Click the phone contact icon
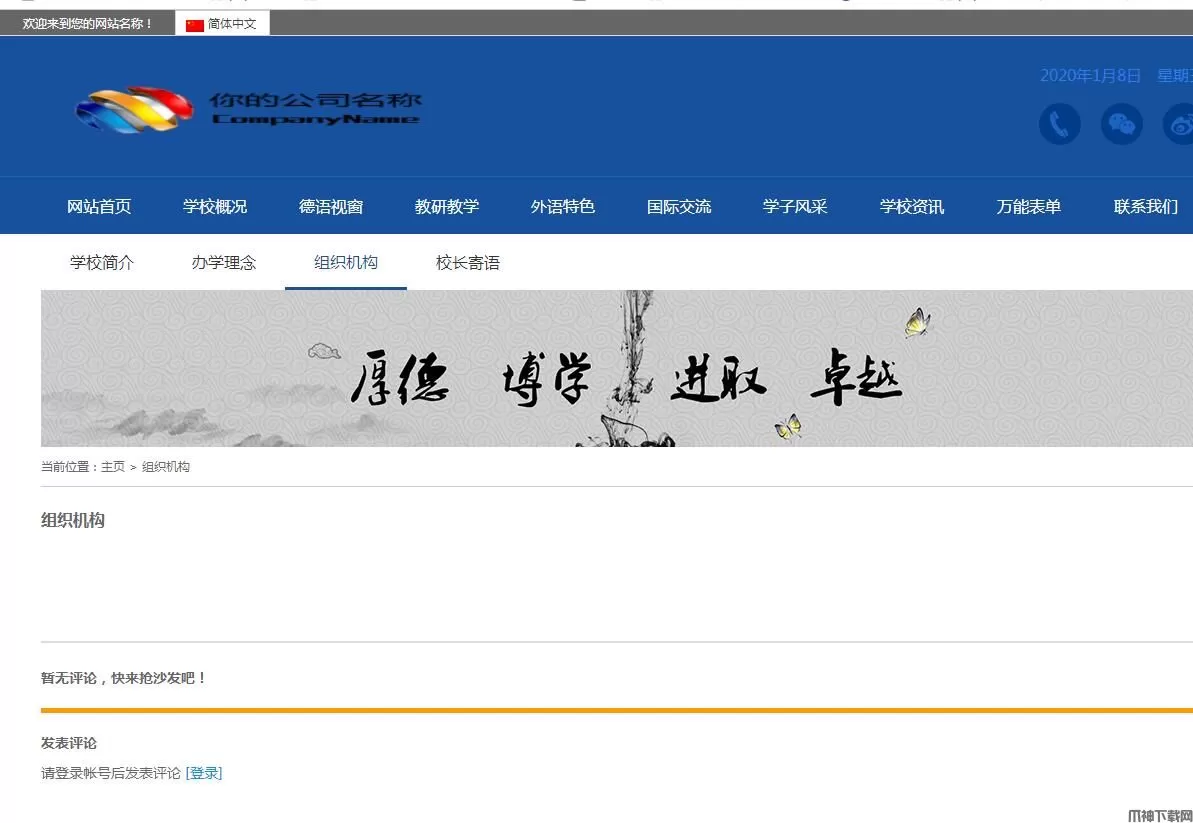 pyautogui.click(x=1060, y=123)
